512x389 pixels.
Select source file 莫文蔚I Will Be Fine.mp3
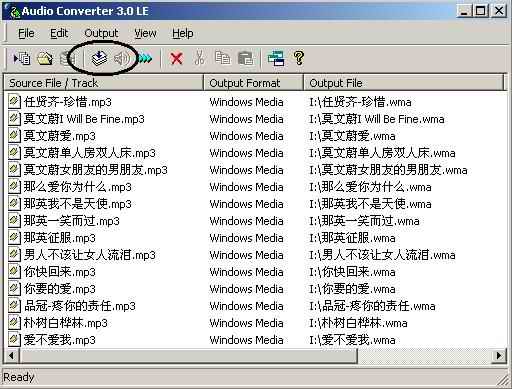tap(84, 119)
